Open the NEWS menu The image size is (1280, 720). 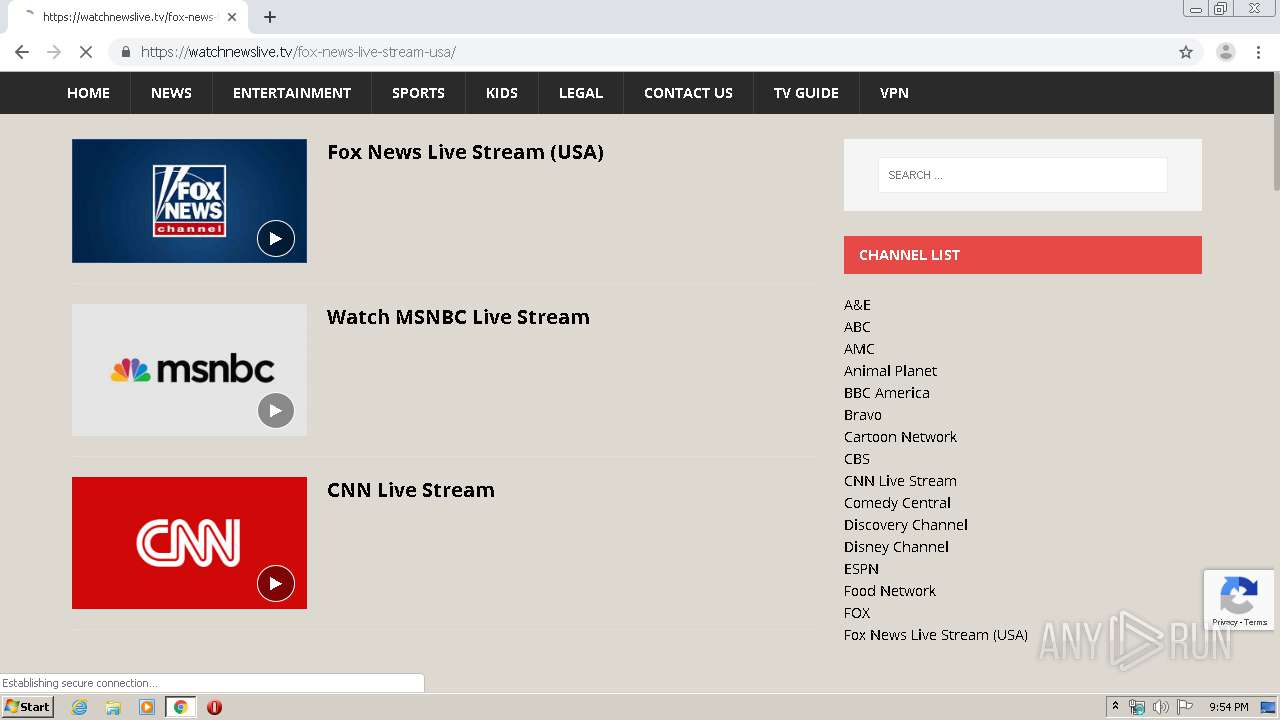coord(171,93)
